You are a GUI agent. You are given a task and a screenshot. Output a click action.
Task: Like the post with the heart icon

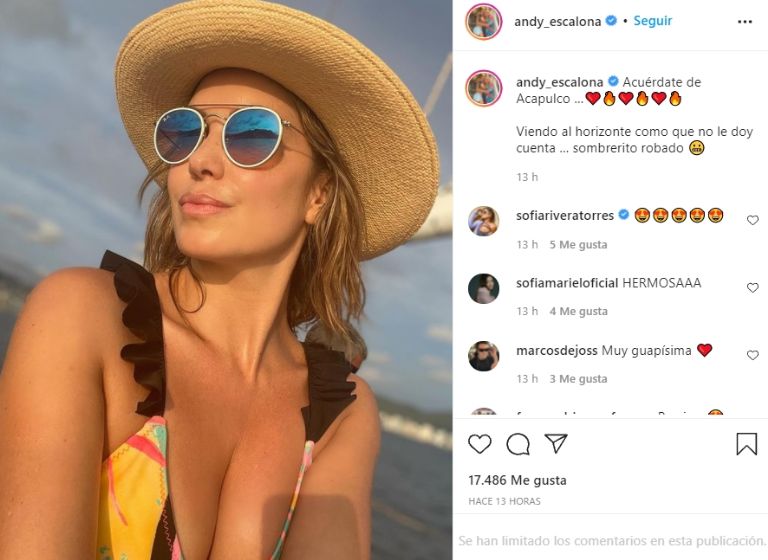tap(480, 444)
